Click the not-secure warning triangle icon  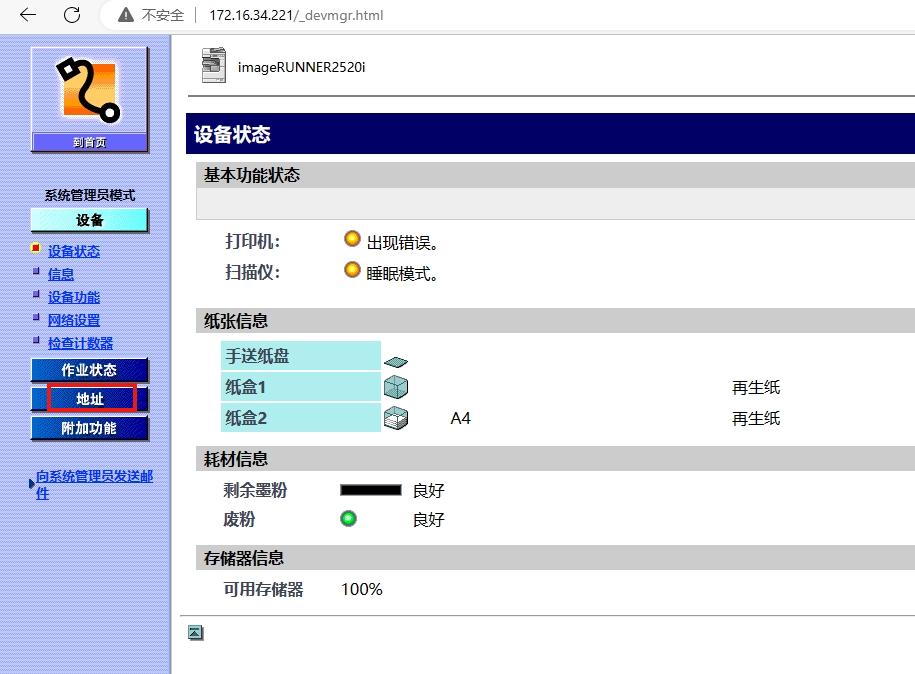125,15
